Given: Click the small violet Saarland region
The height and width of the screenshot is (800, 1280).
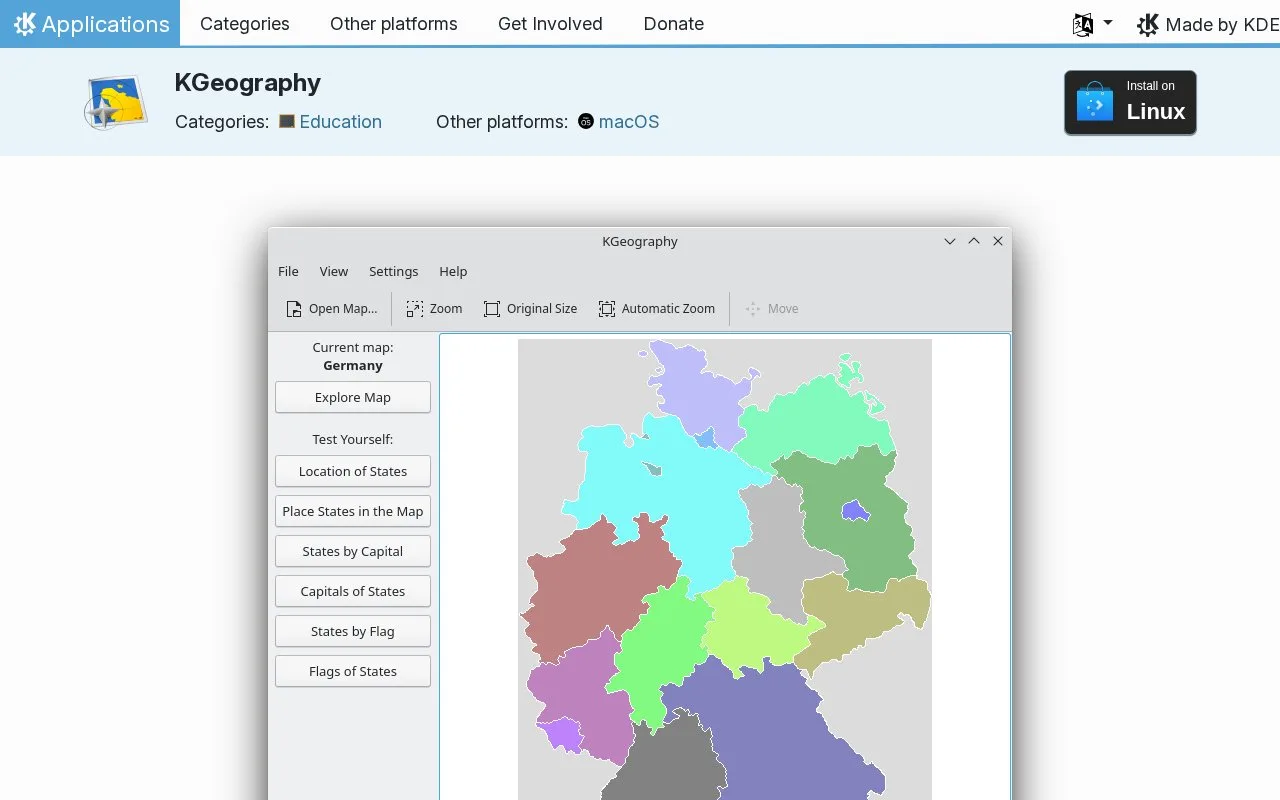Looking at the screenshot, I should tap(562, 734).
